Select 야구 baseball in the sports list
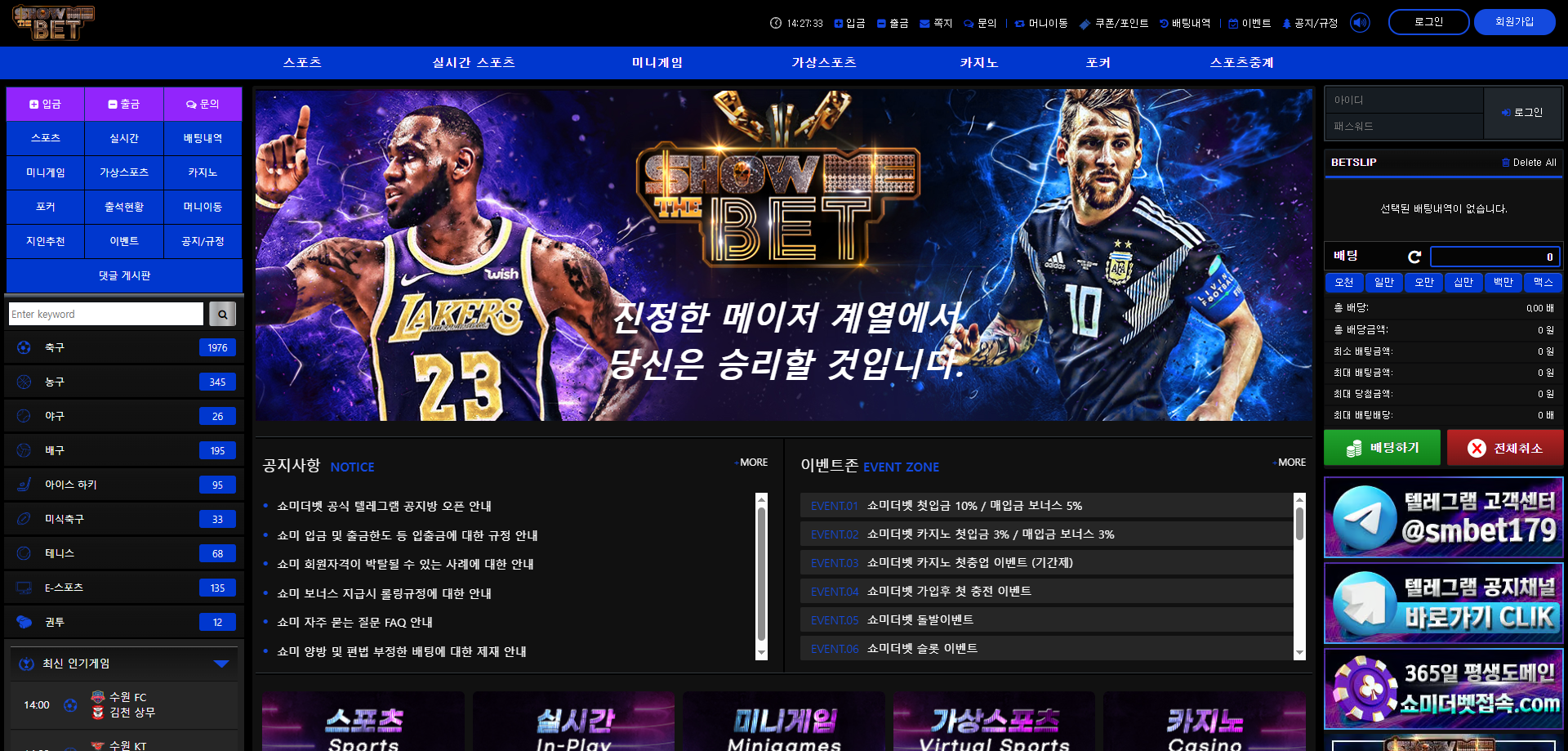The height and width of the screenshot is (751, 1568). click(124, 416)
